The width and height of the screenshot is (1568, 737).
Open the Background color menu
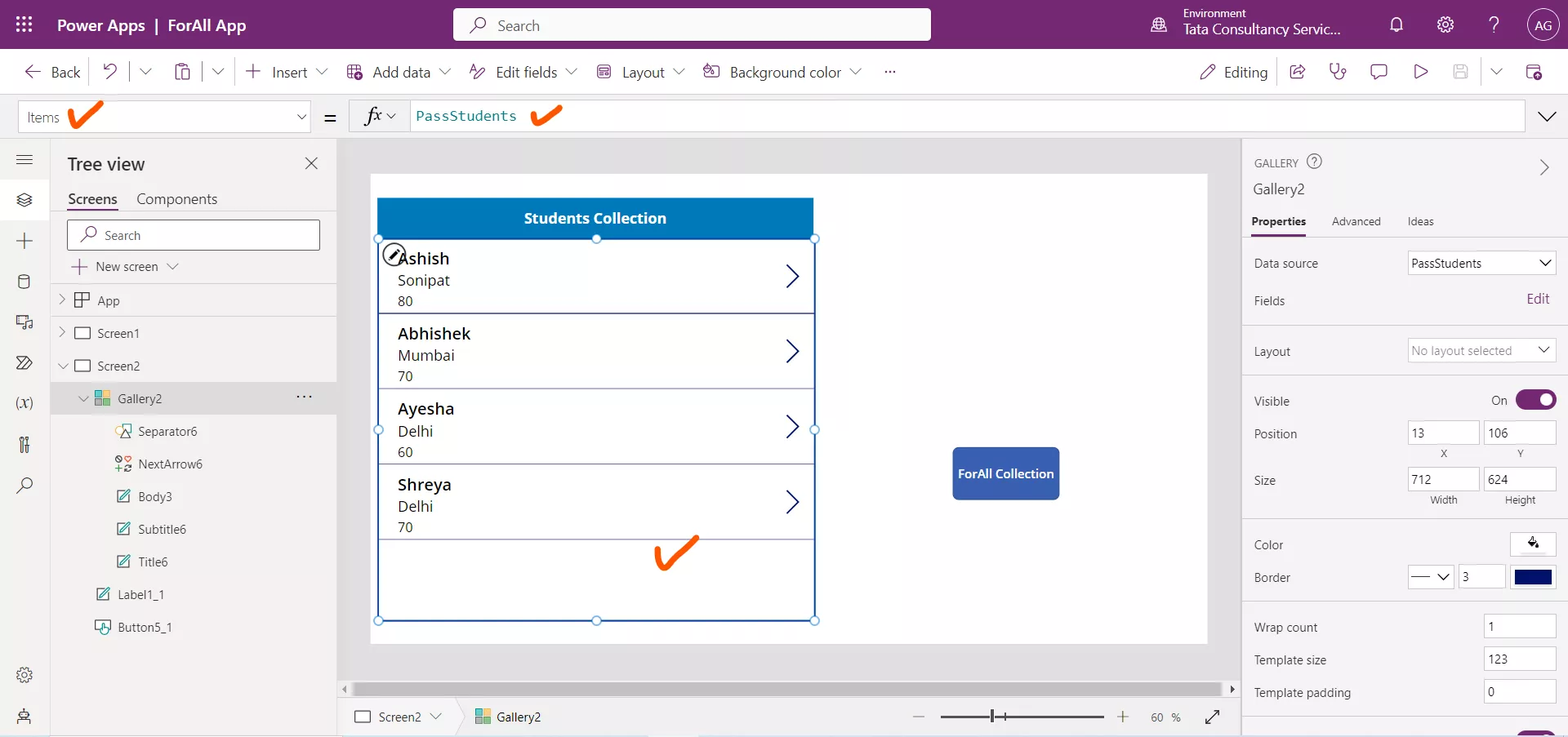(782, 72)
